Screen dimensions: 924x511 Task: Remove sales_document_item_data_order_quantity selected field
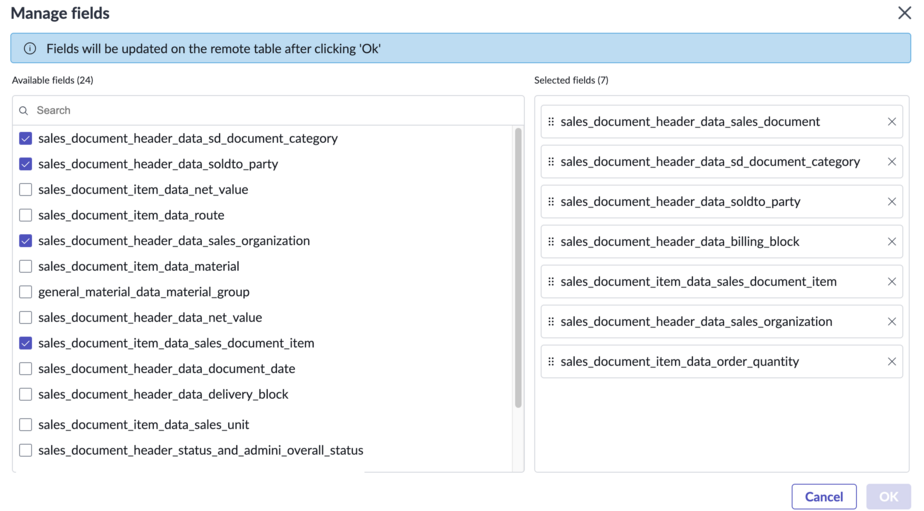tap(892, 361)
